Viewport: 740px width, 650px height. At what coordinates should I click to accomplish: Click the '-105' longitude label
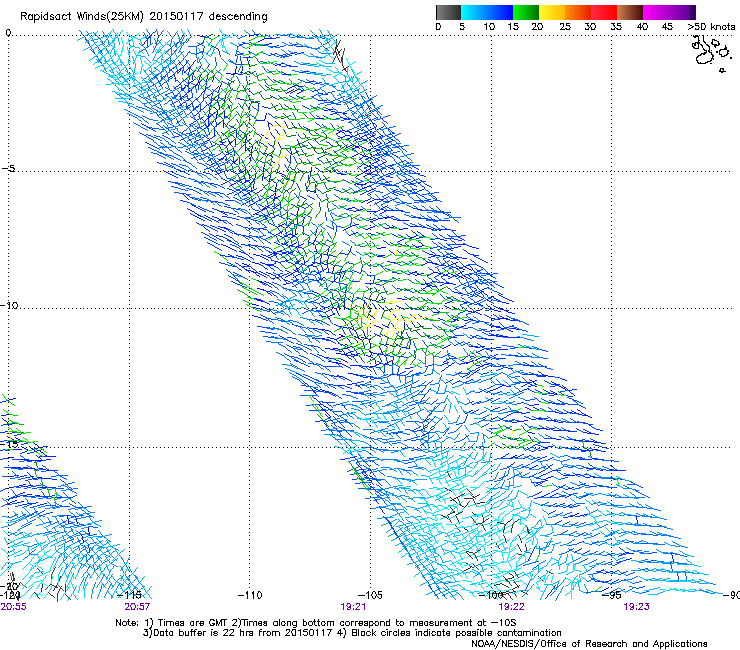pos(370,595)
